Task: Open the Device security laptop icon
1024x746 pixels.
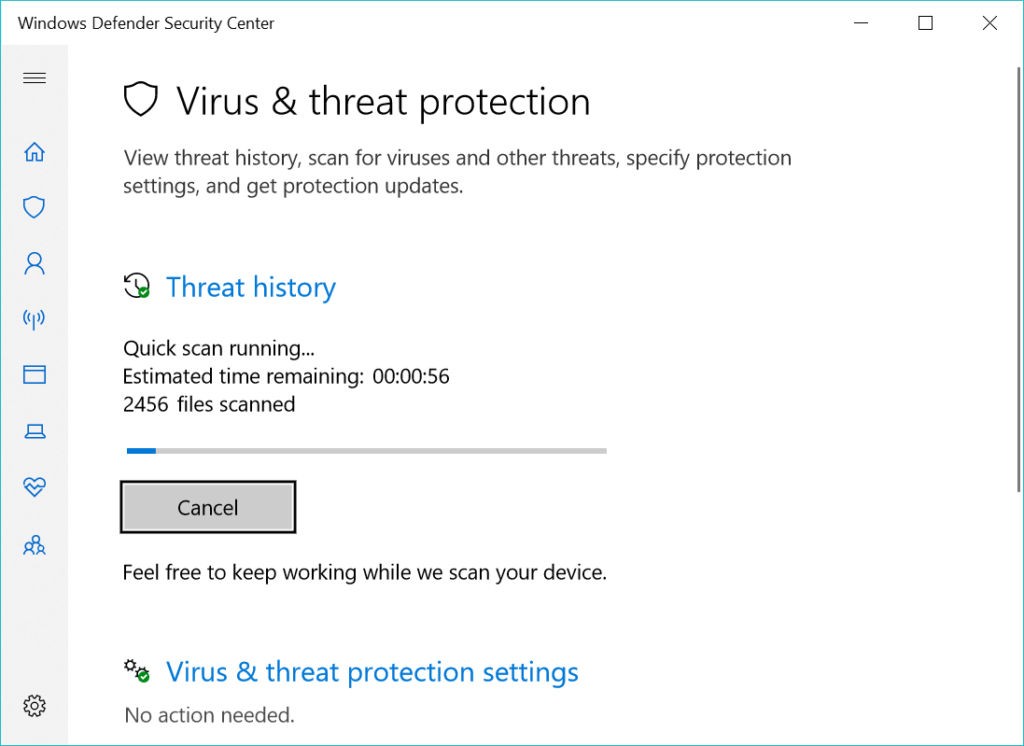Action: coord(35,431)
